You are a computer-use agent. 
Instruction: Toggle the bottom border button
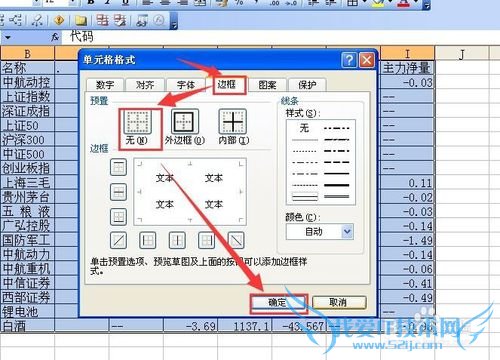(118, 217)
